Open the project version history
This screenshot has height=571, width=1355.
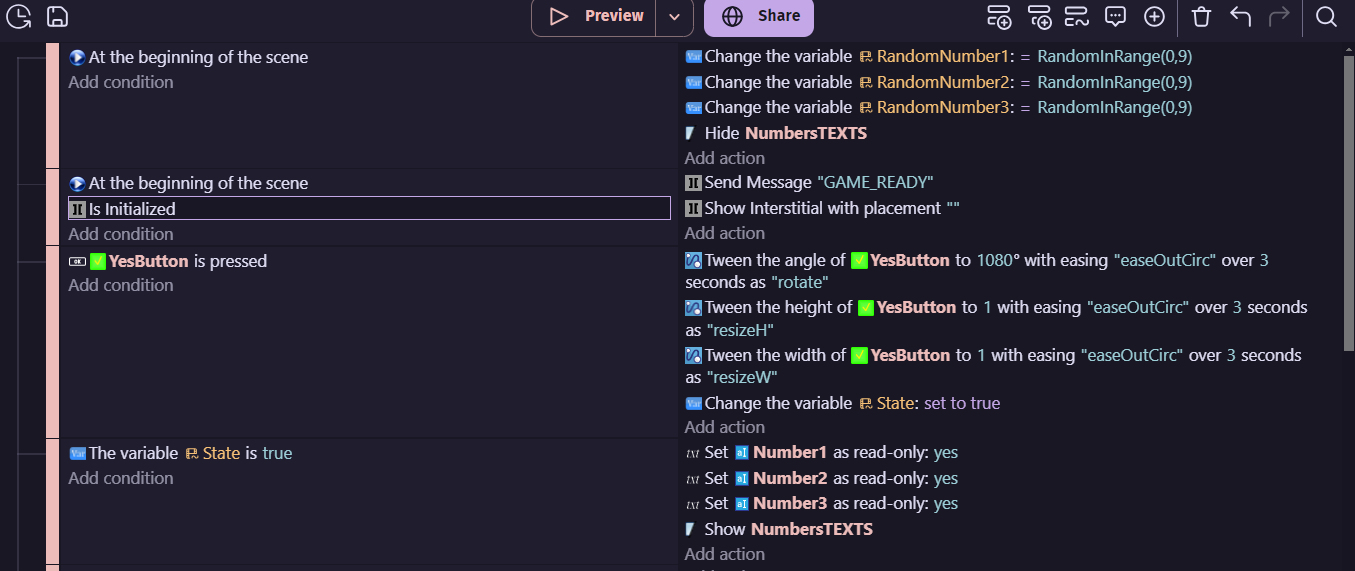pyautogui.click(x=19, y=16)
